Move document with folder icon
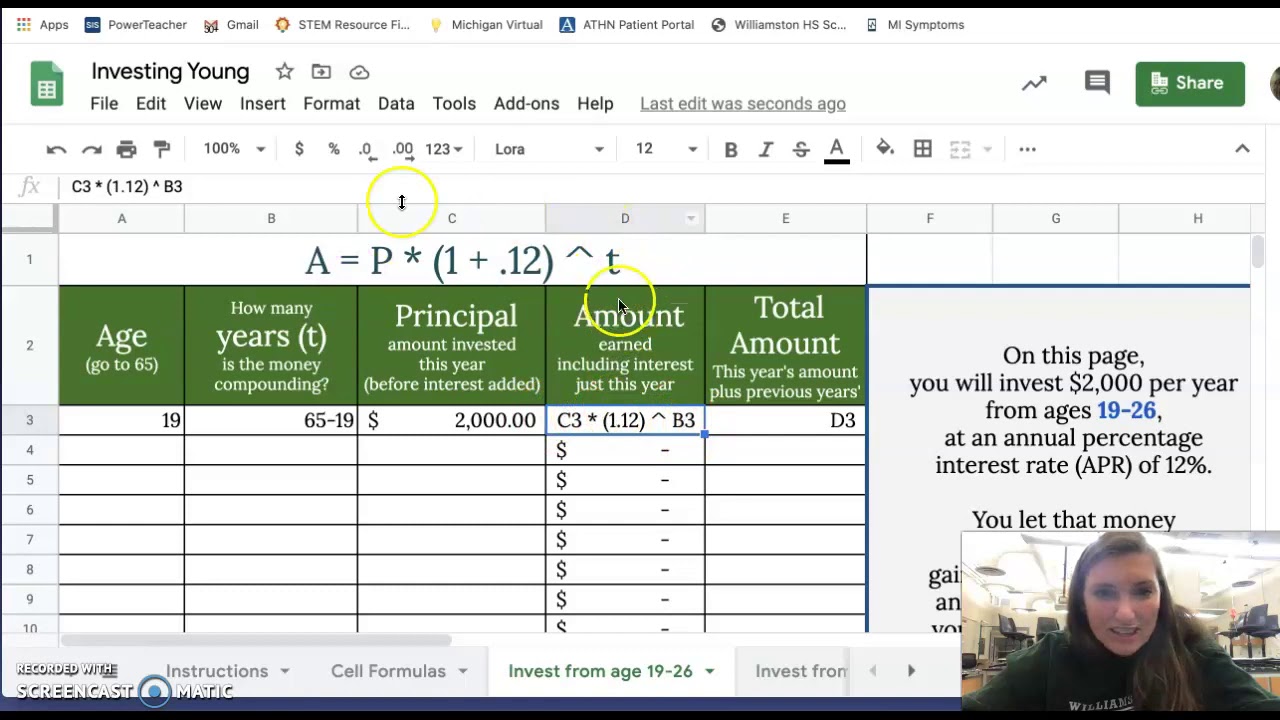This screenshot has width=1280, height=720. pyautogui.click(x=321, y=71)
